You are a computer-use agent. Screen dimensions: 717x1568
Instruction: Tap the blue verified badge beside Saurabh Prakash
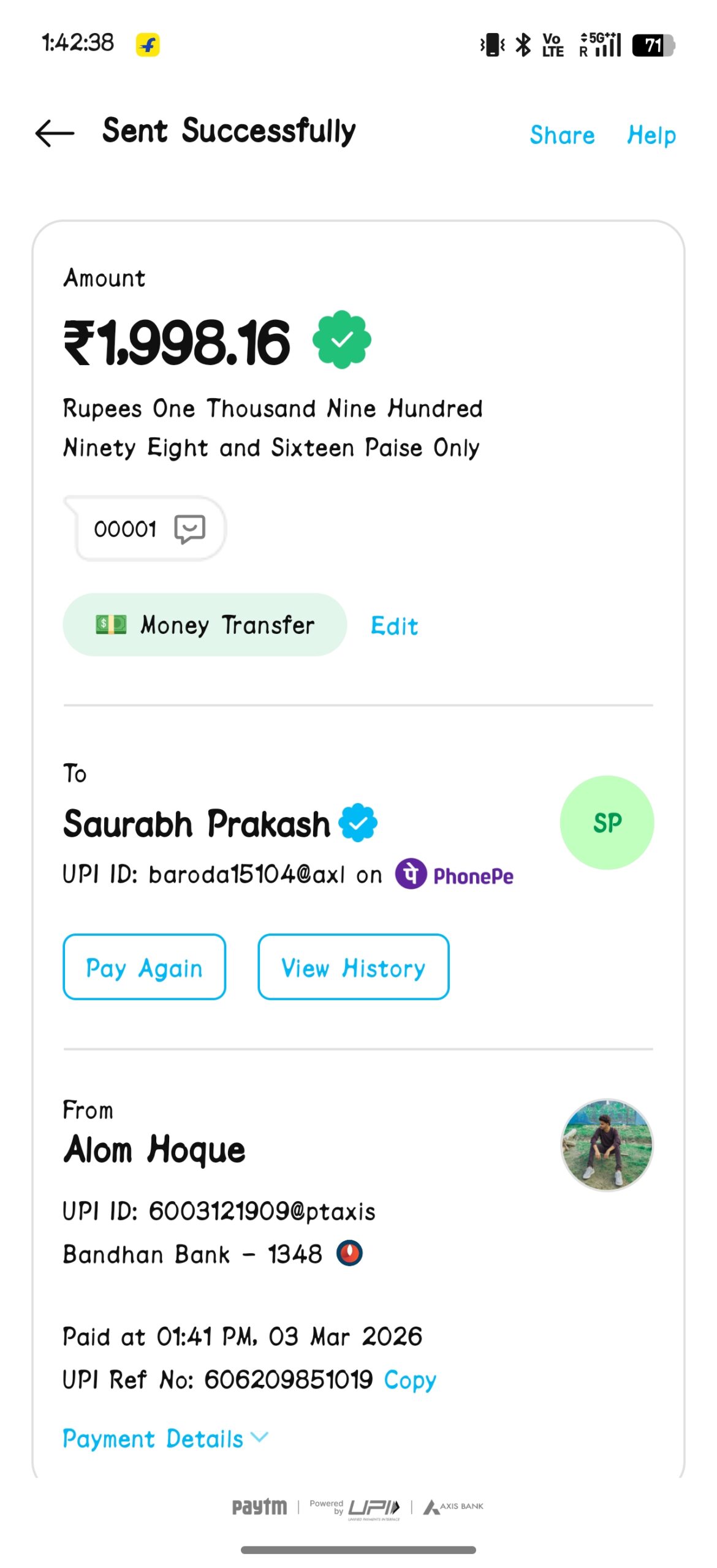[x=358, y=823]
